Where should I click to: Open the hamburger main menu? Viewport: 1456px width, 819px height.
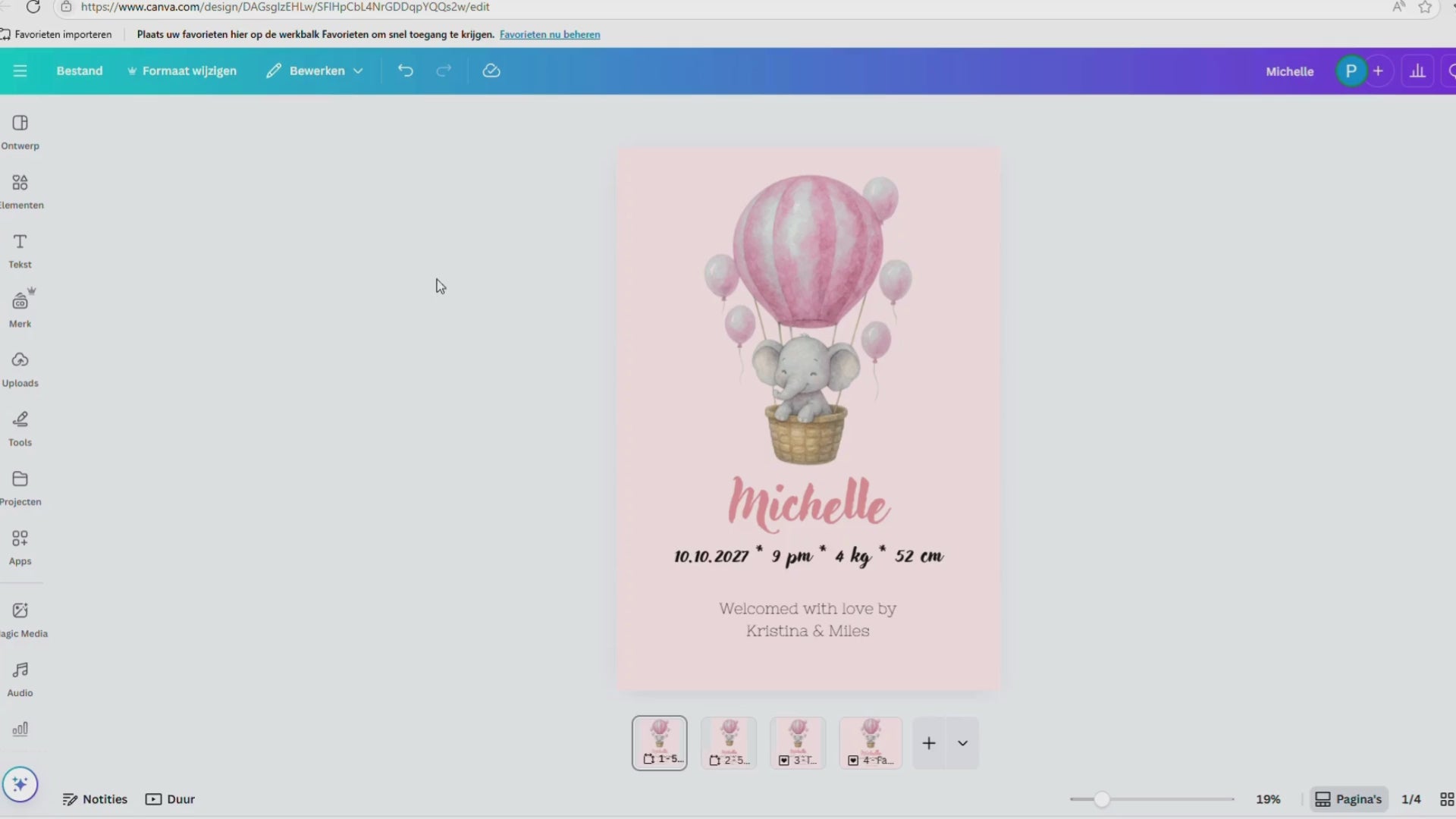pos(20,71)
